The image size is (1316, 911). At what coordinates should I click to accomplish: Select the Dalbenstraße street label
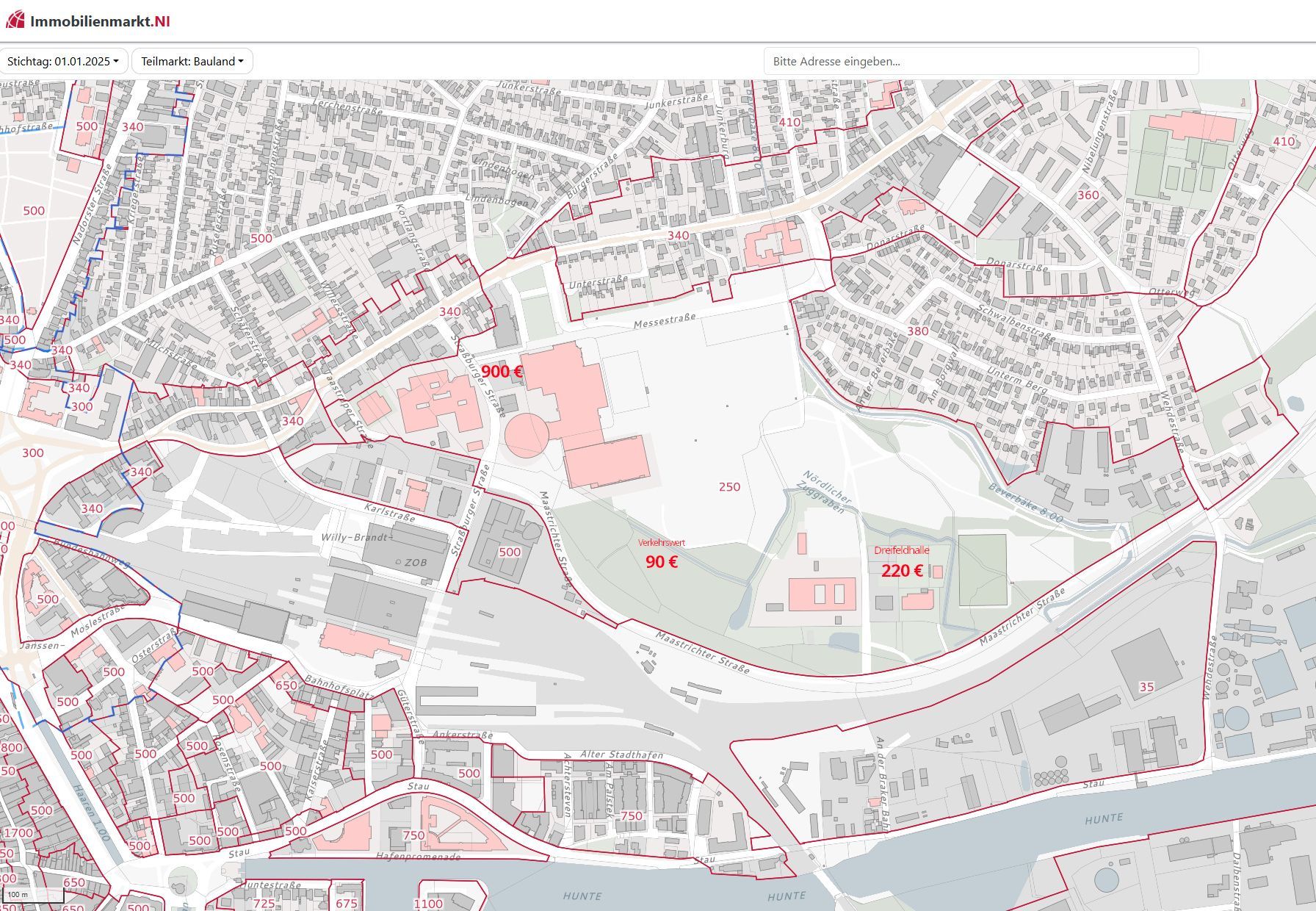(x=1236, y=881)
